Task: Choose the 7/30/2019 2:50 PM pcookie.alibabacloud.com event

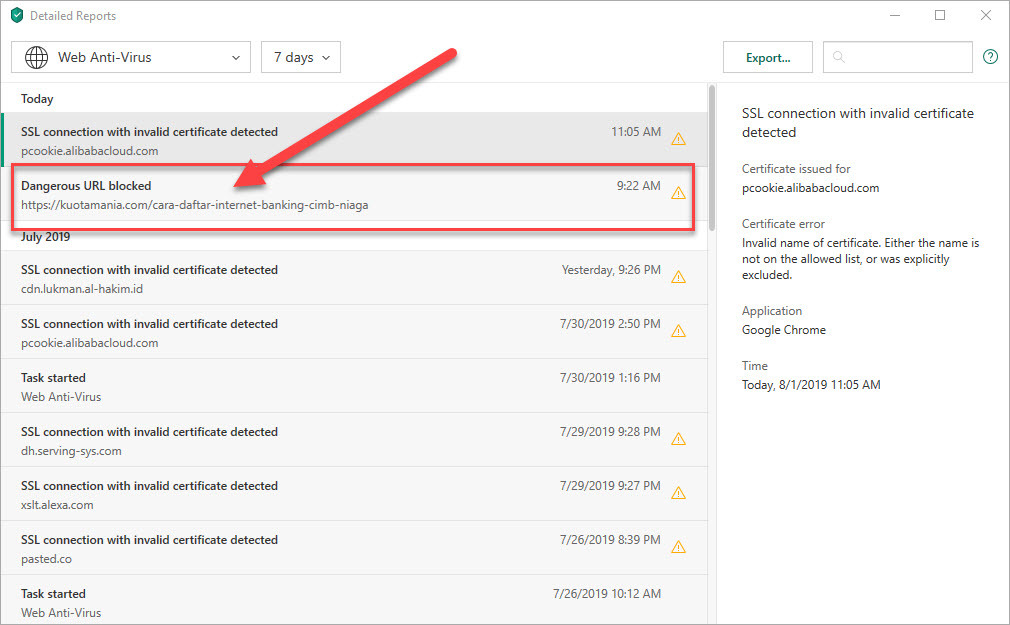Action: coord(300,333)
